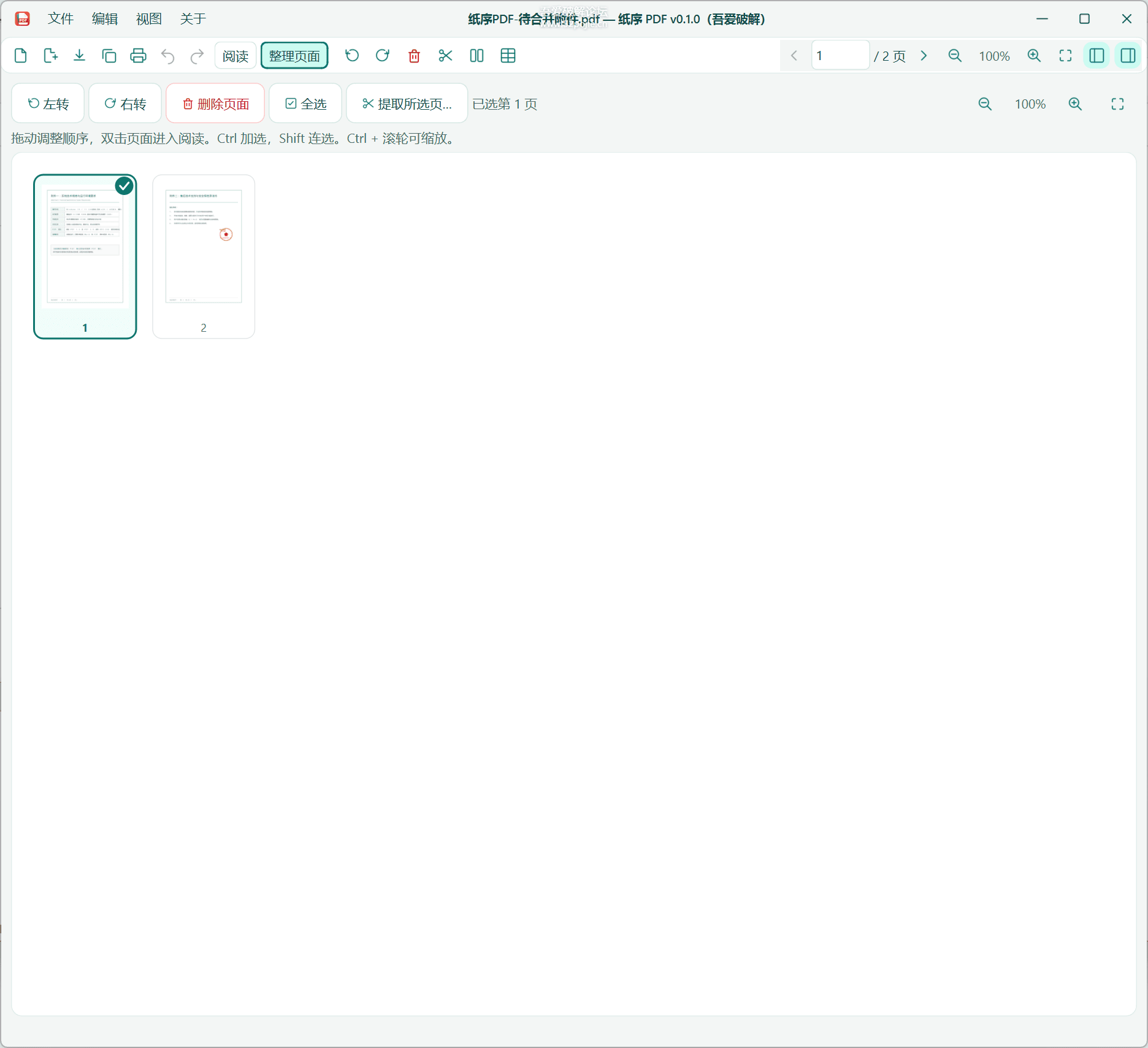Rotate counterclockwise using main toolbar icon
1148x1048 pixels.
click(352, 56)
